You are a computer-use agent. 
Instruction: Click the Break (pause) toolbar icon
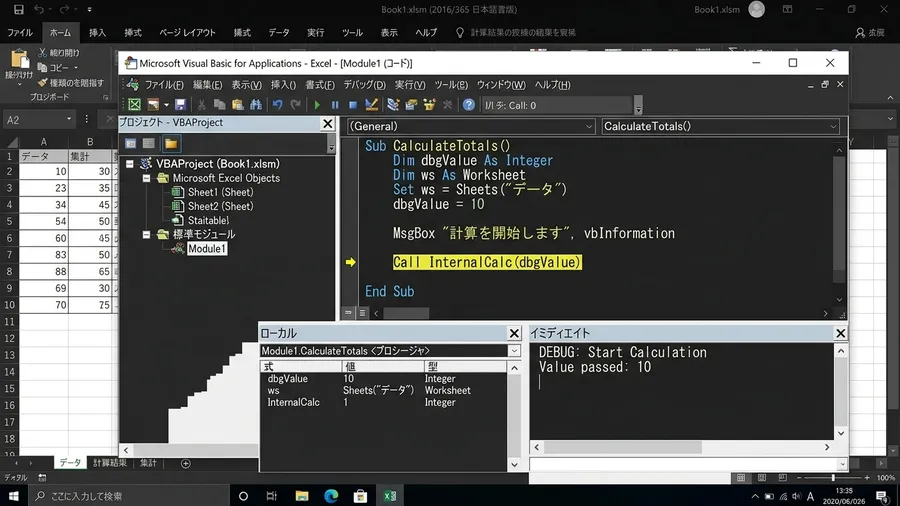coord(335,105)
